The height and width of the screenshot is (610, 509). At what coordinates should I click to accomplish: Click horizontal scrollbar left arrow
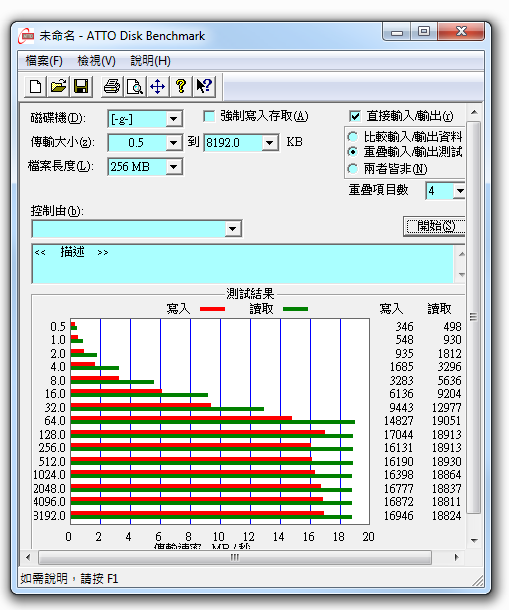28,557
